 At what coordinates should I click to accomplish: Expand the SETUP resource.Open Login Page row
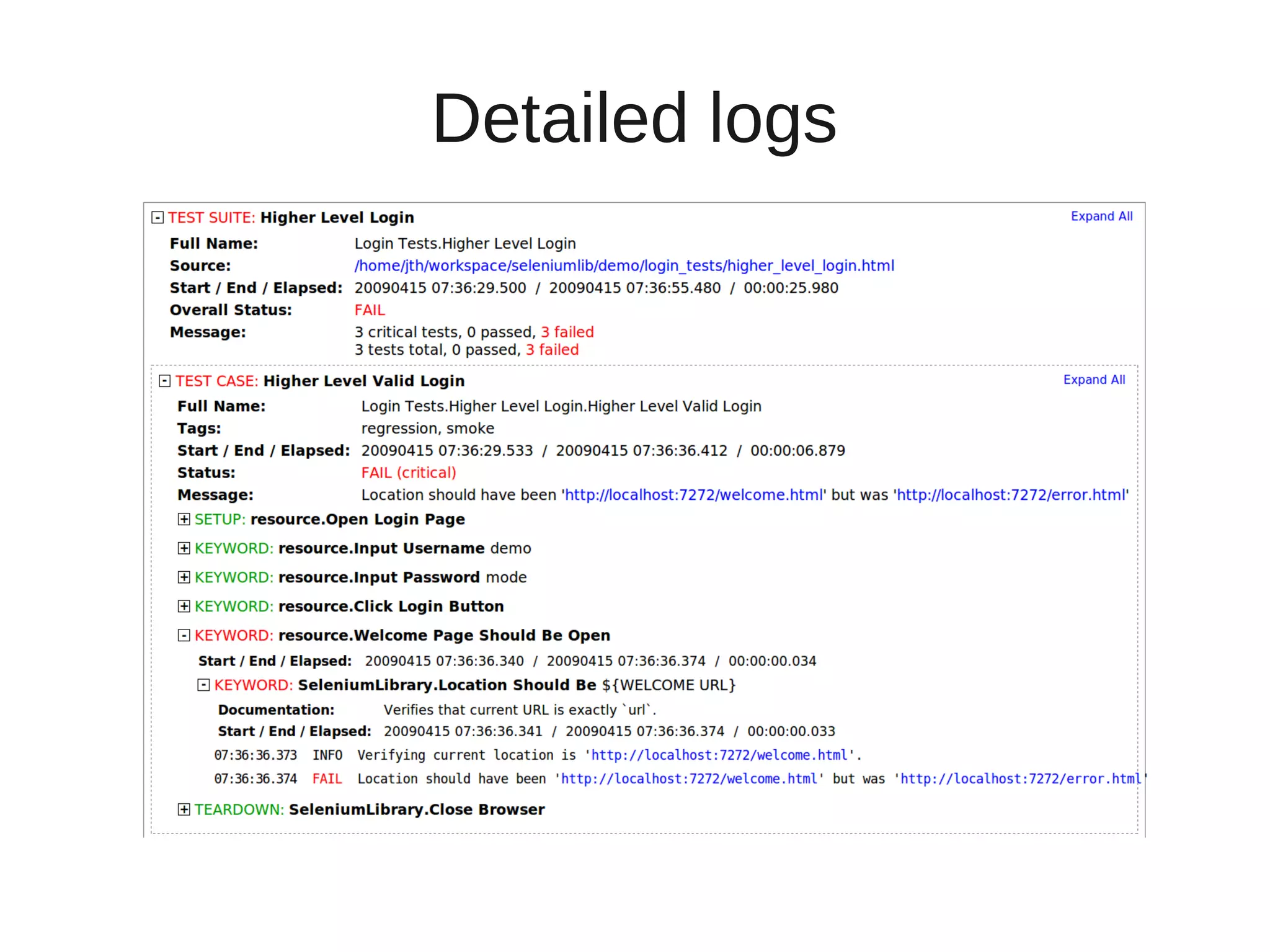pos(184,519)
